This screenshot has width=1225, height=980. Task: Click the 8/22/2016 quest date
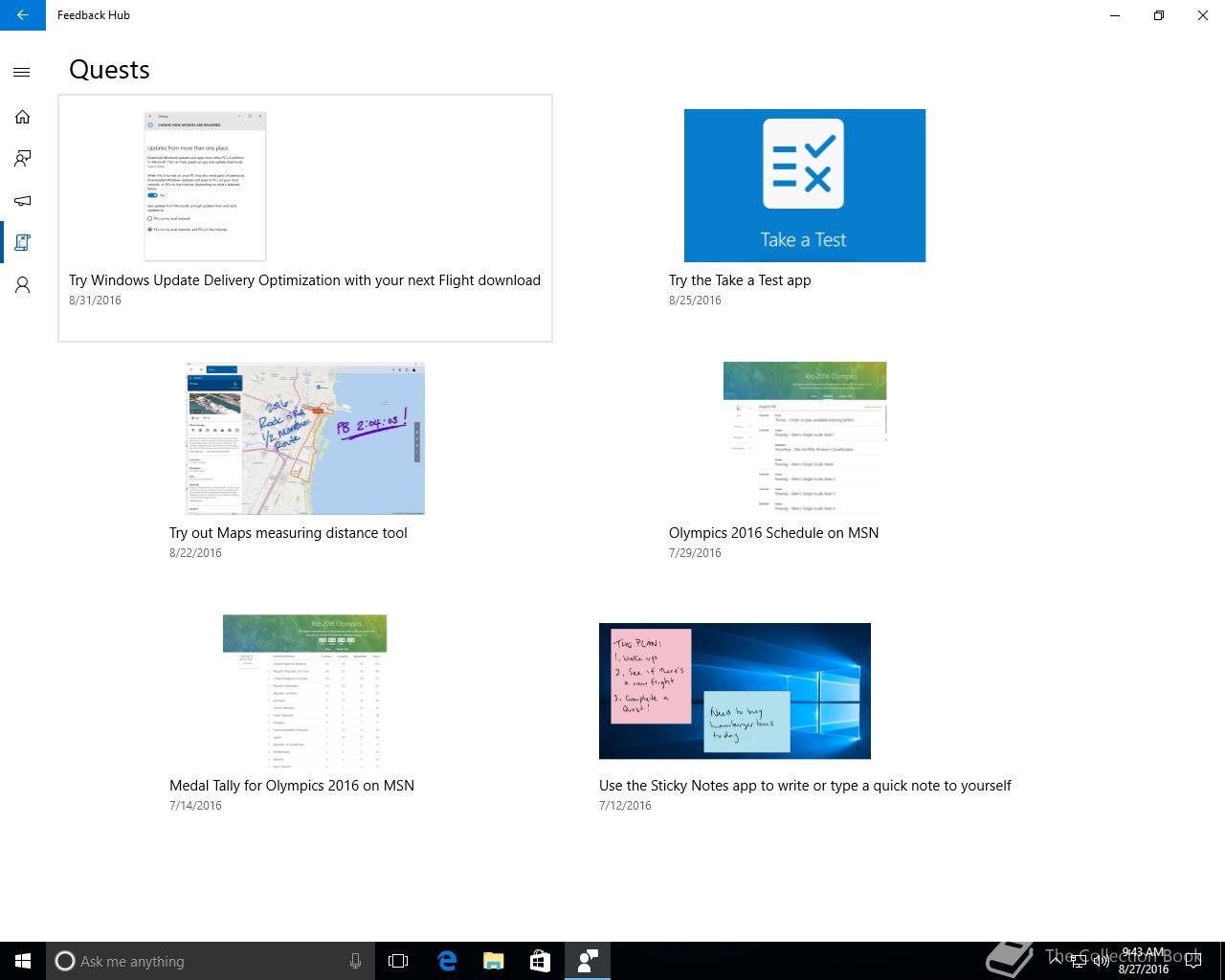pos(195,553)
